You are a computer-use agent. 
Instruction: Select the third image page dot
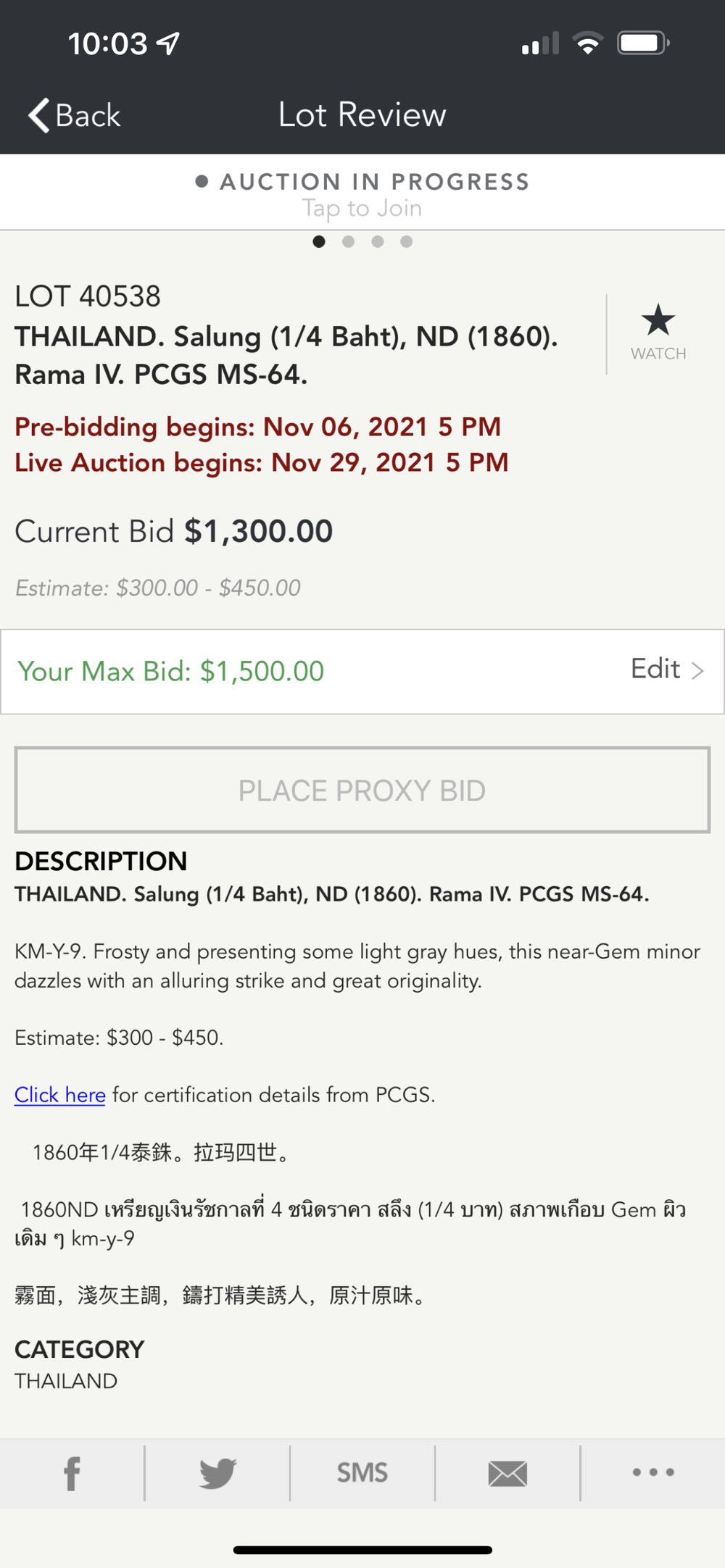[378, 242]
